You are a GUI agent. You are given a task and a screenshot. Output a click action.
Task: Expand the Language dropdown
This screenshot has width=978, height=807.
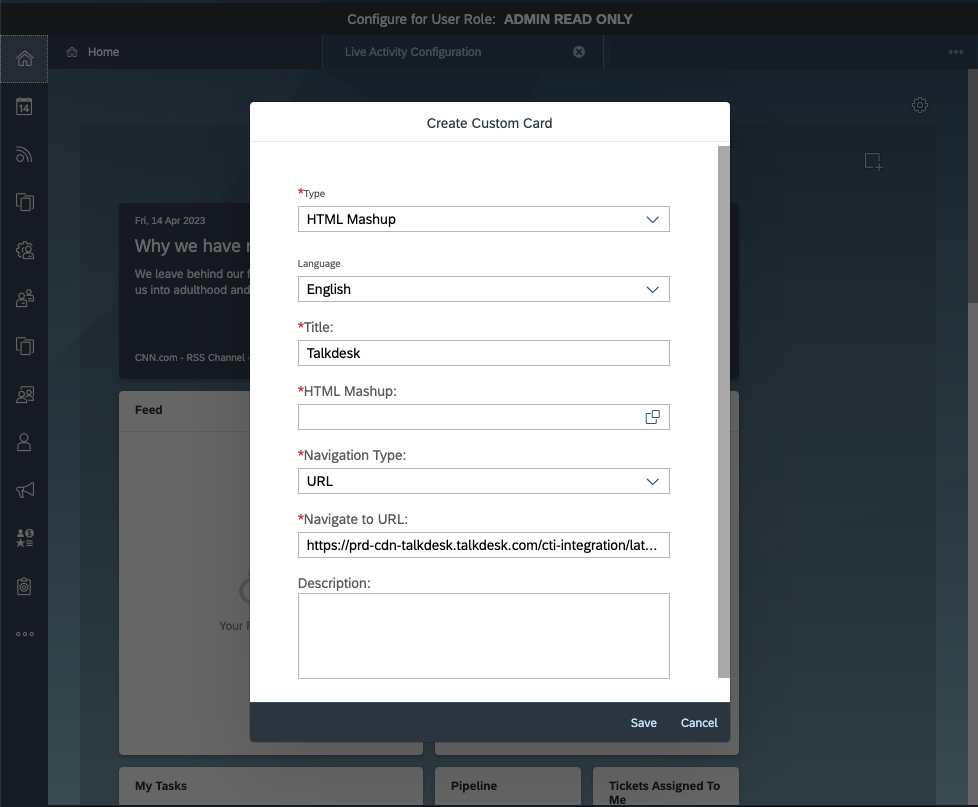[x=652, y=289]
